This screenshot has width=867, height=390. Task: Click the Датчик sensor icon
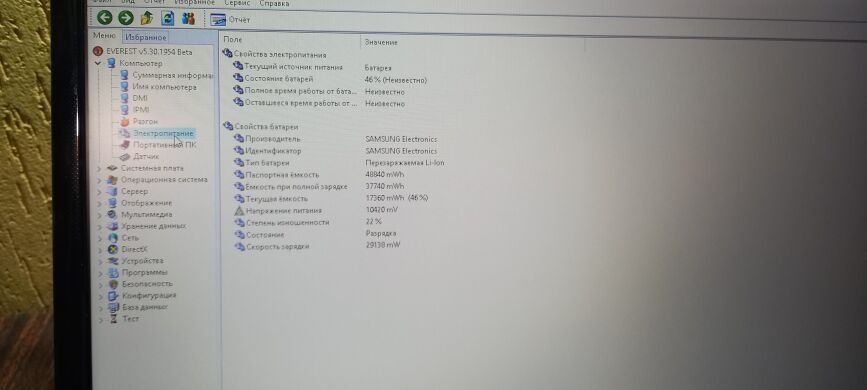(x=124, y=157)
